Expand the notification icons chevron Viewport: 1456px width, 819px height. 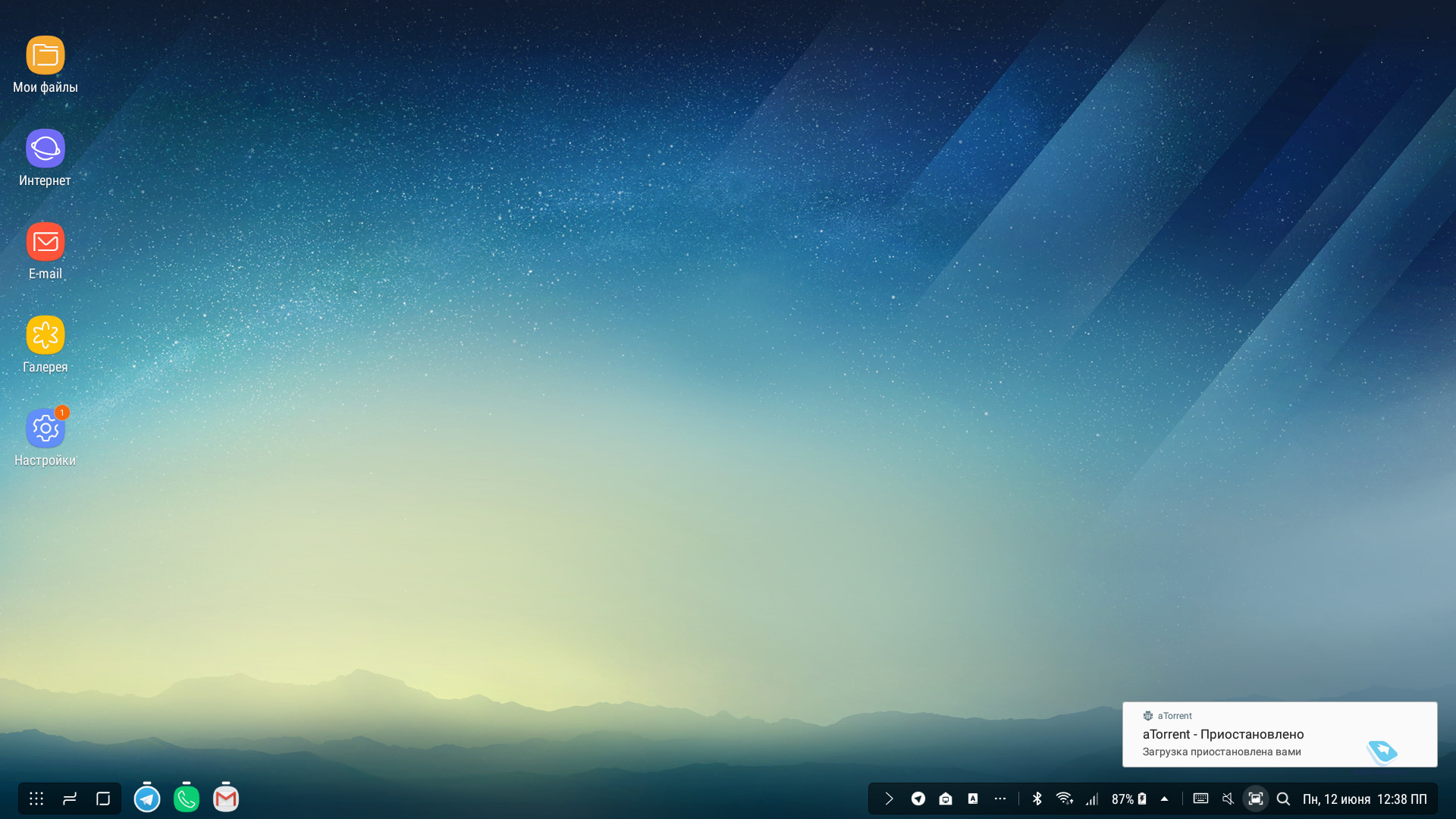(890, 799)
